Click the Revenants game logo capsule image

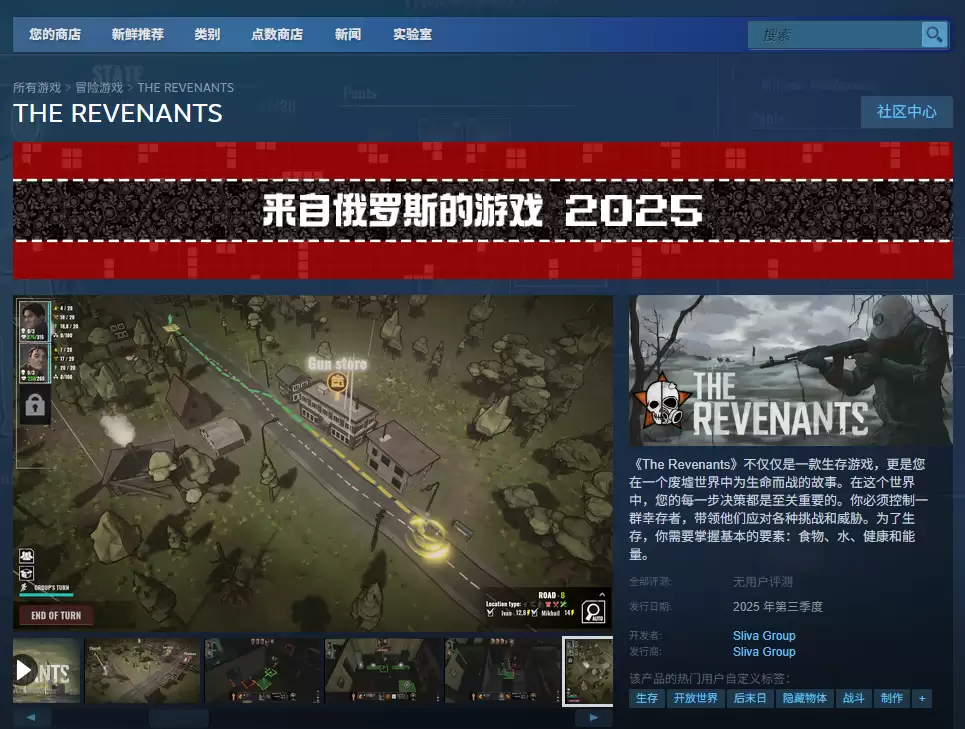790,369
